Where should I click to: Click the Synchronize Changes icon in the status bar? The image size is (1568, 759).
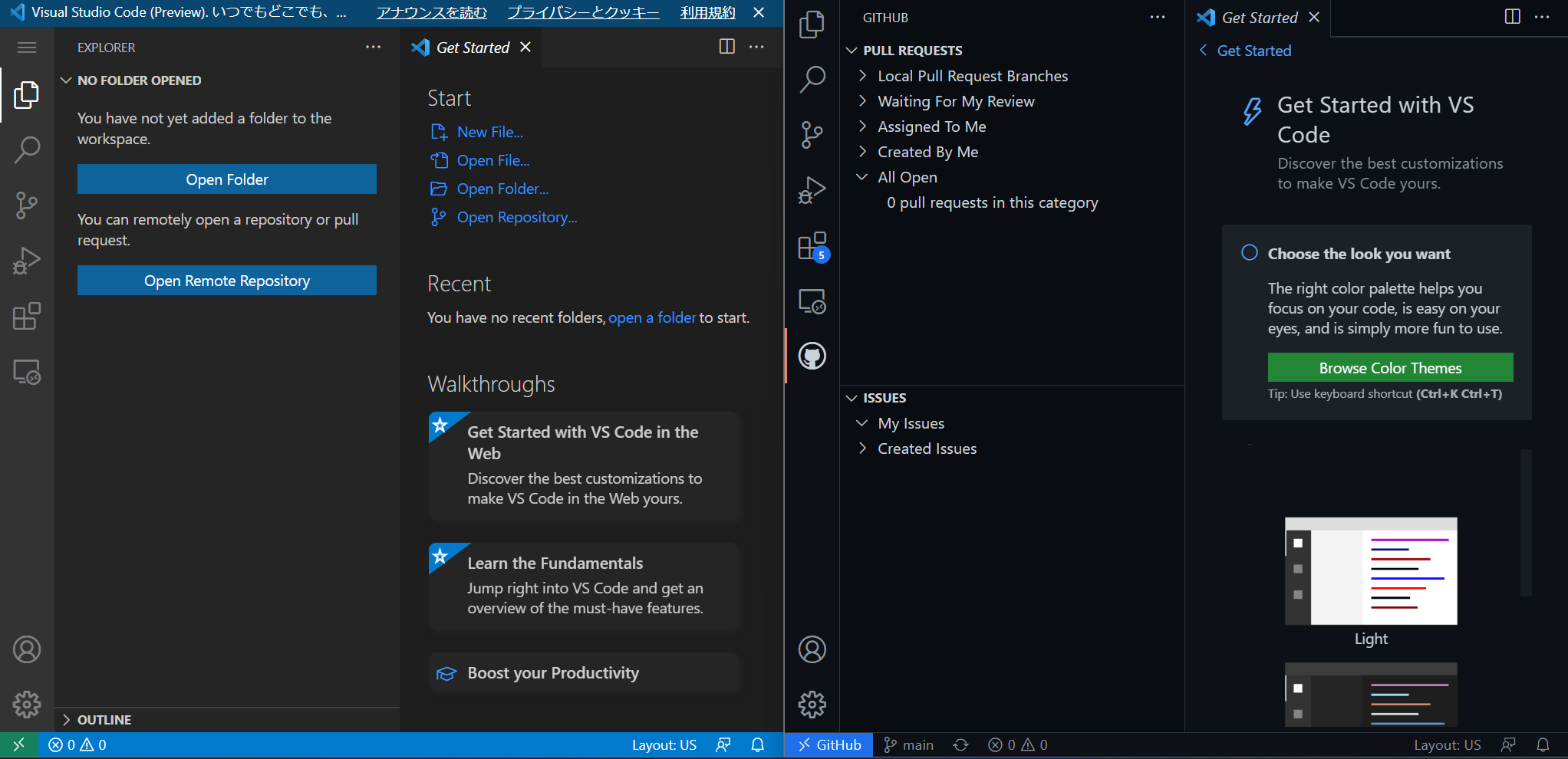(961, 744)
